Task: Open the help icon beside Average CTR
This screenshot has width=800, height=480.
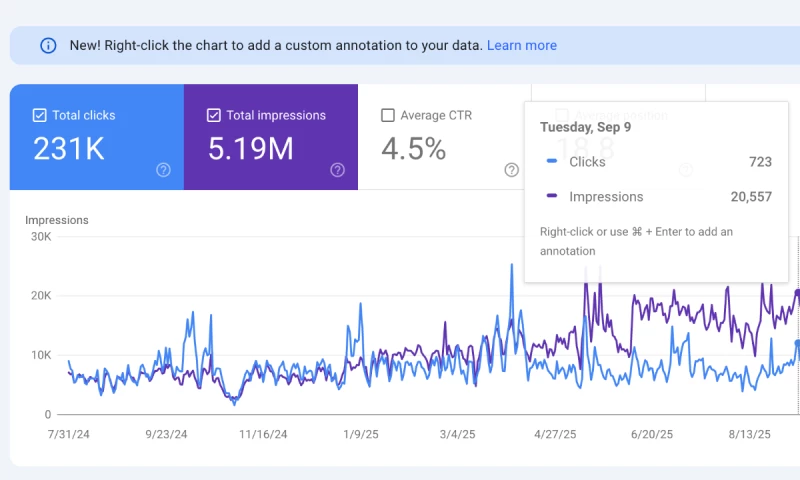Action: [x=511, y=170]
